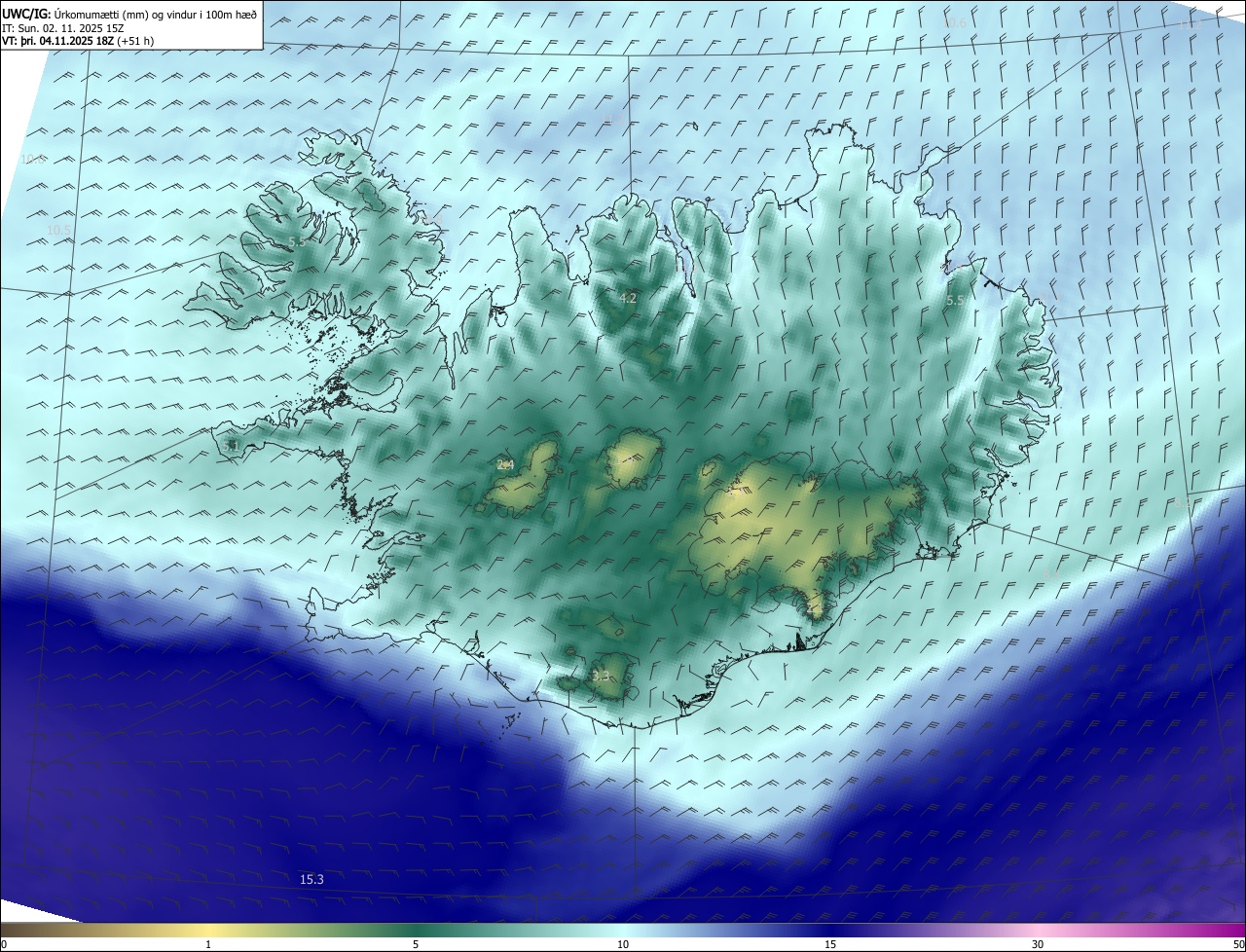1246x952 pixels.
Task: Click the colorbar tick label 30
Action: point(1038,944)
